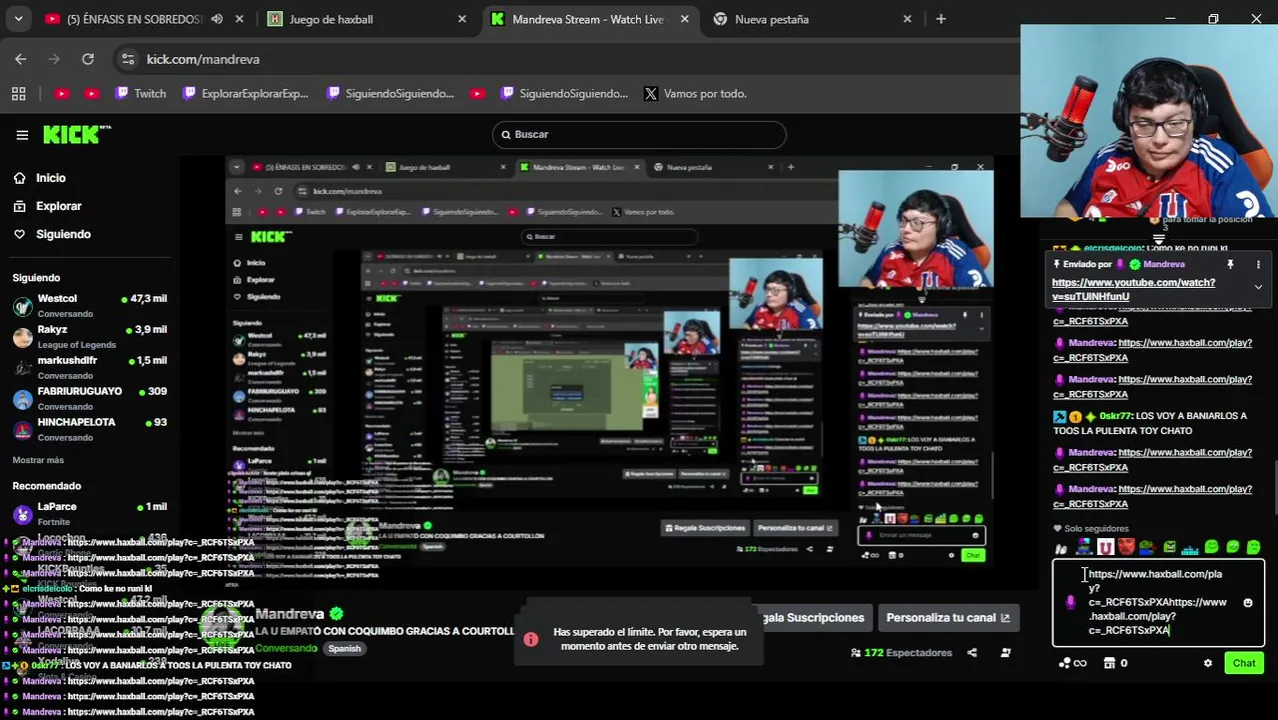Click the streamer webcam overlay
Screen dimensions: 1278x720
1149,121
